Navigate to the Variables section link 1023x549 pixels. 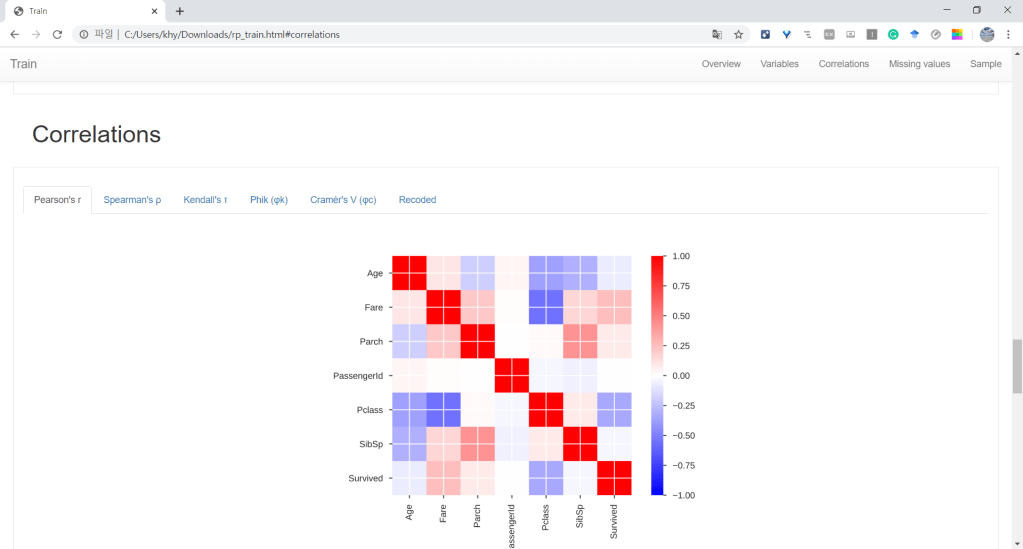coord(779,64)
